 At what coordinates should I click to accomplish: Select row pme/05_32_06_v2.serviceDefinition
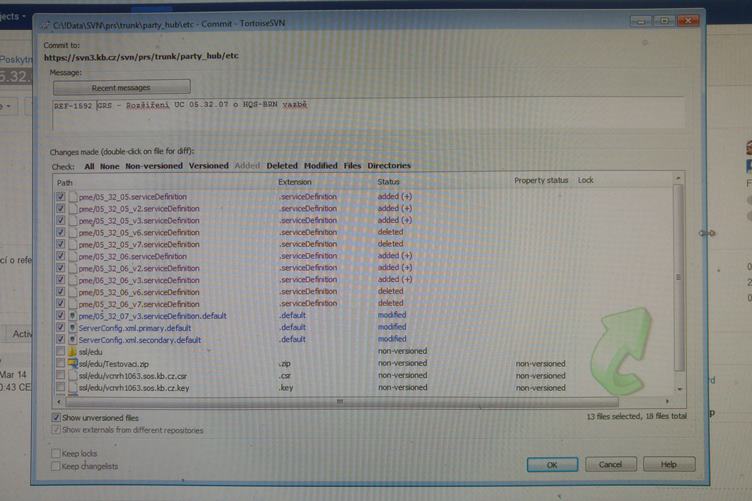tap(364, 268)
